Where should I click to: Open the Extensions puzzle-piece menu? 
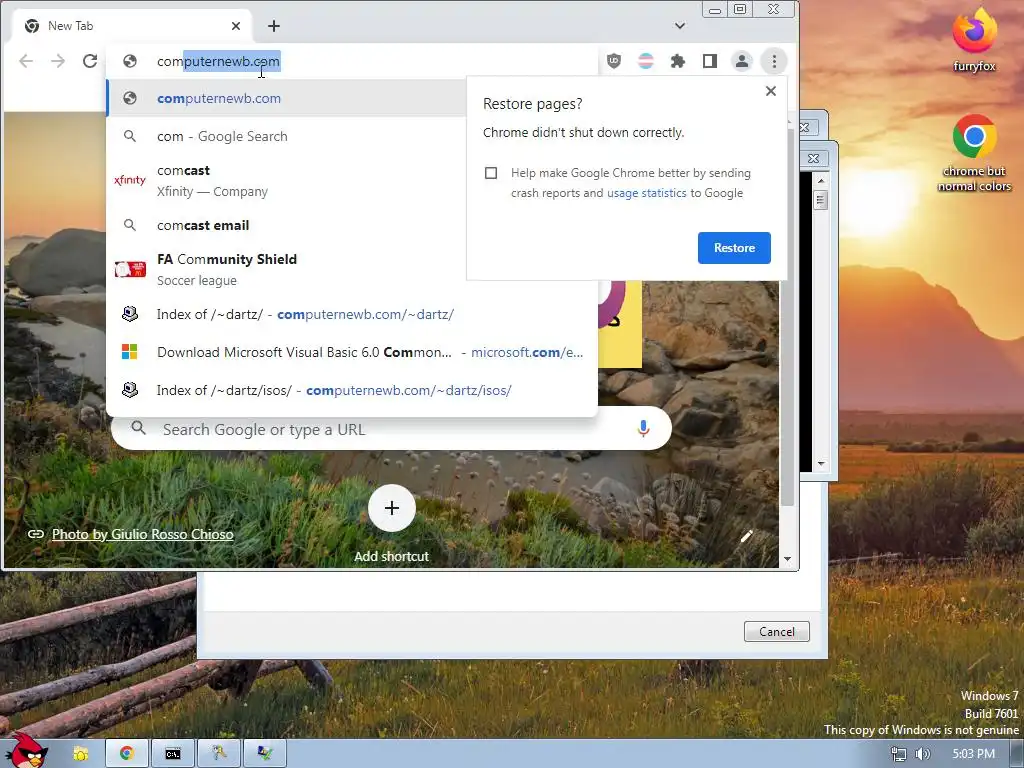(x=678, y=61)
